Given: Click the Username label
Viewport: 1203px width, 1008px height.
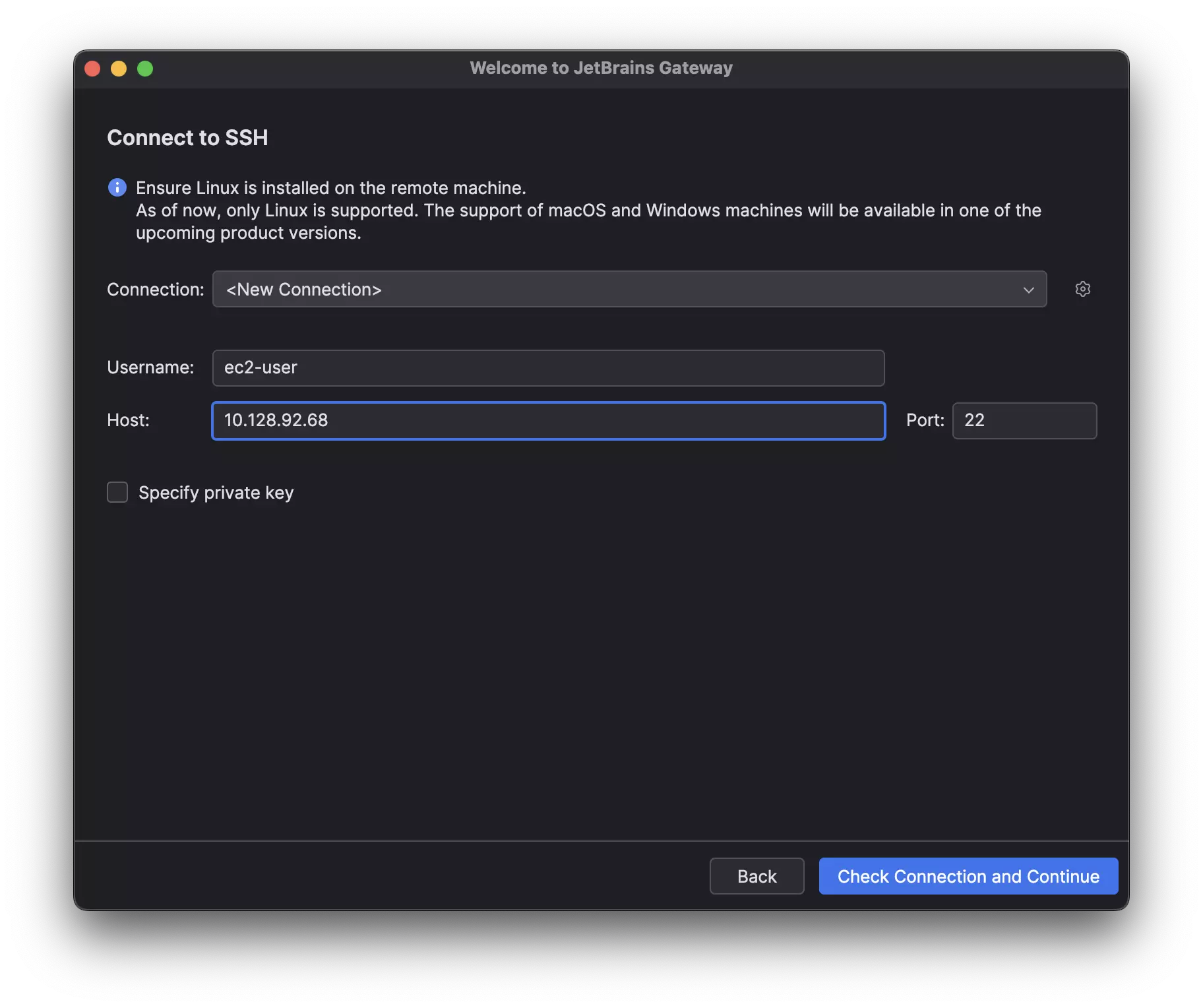Looking at the screenshot, I should tap(150, 367).
